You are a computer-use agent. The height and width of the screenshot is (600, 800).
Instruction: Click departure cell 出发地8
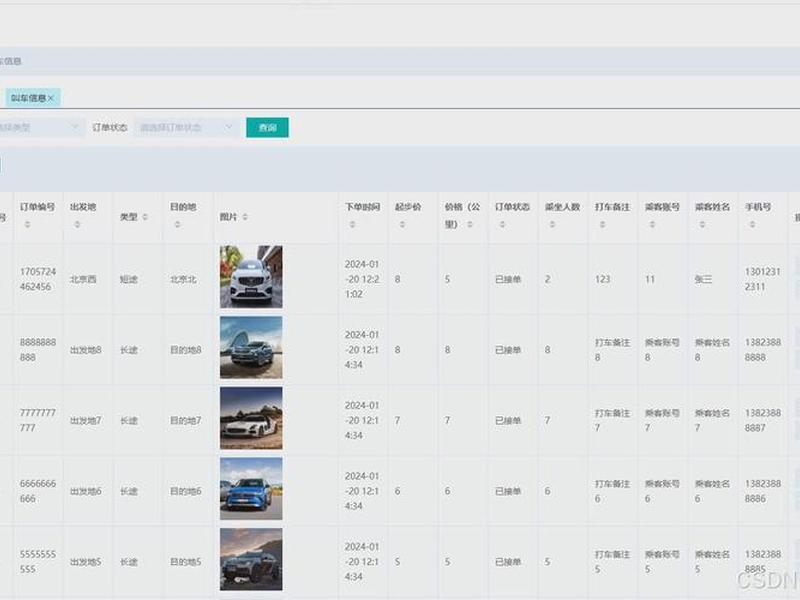[86, 350]
